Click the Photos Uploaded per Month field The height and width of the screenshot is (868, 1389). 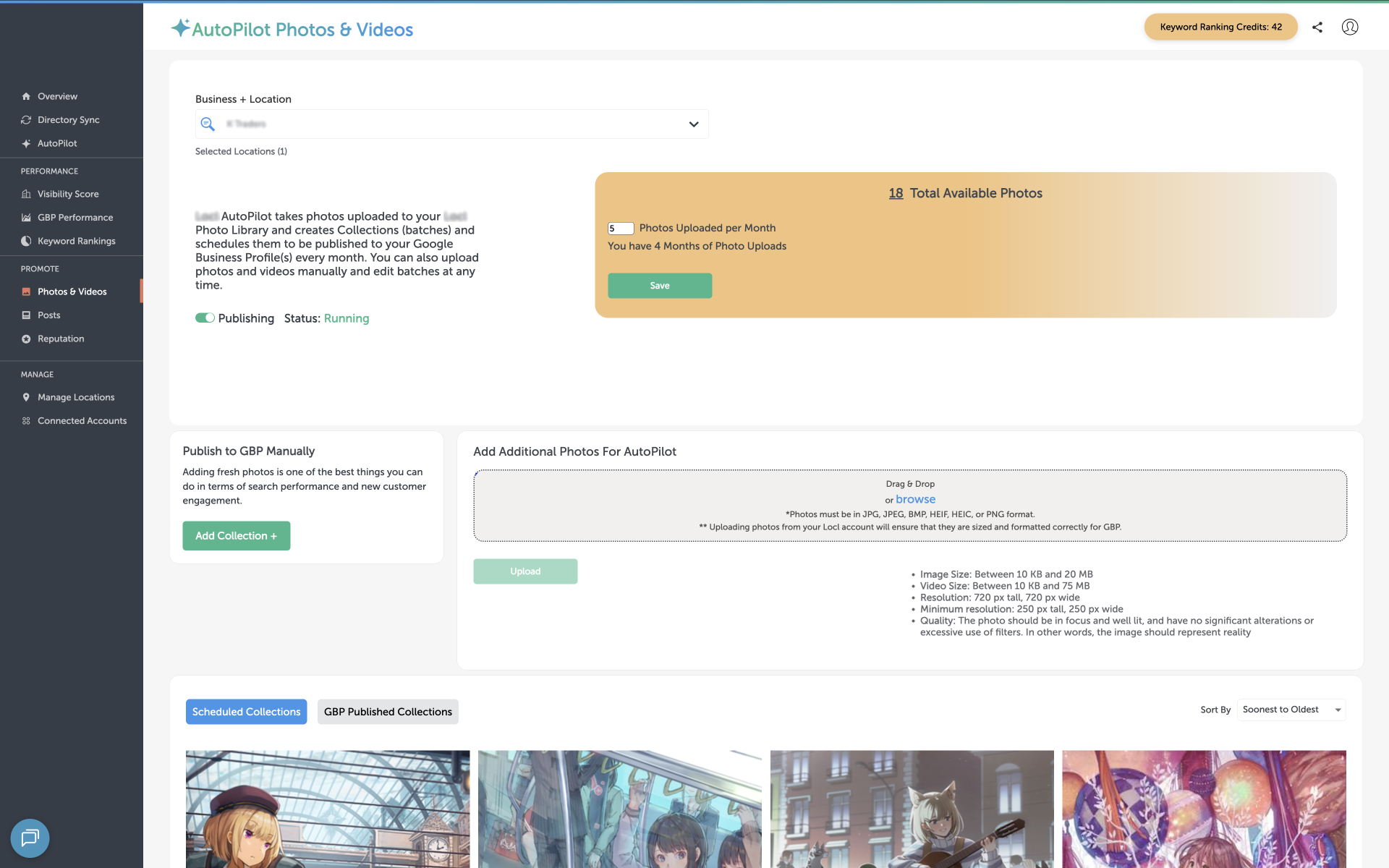pyautogui.click(x=621, y=229)
